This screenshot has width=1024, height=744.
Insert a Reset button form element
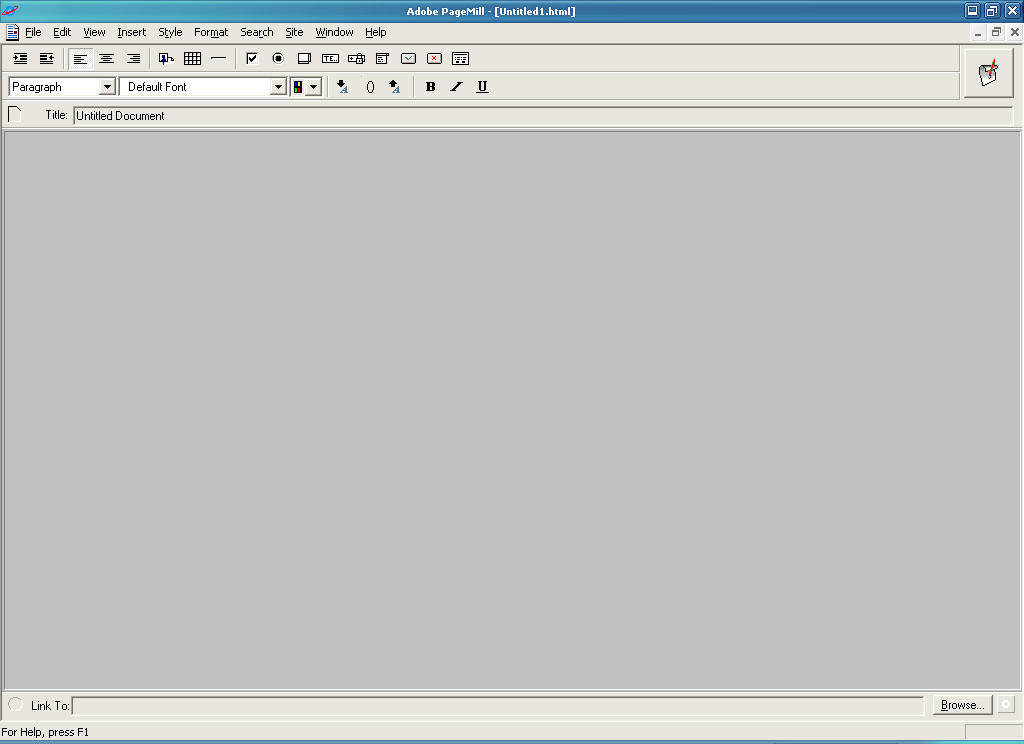[x=434, y=59]
